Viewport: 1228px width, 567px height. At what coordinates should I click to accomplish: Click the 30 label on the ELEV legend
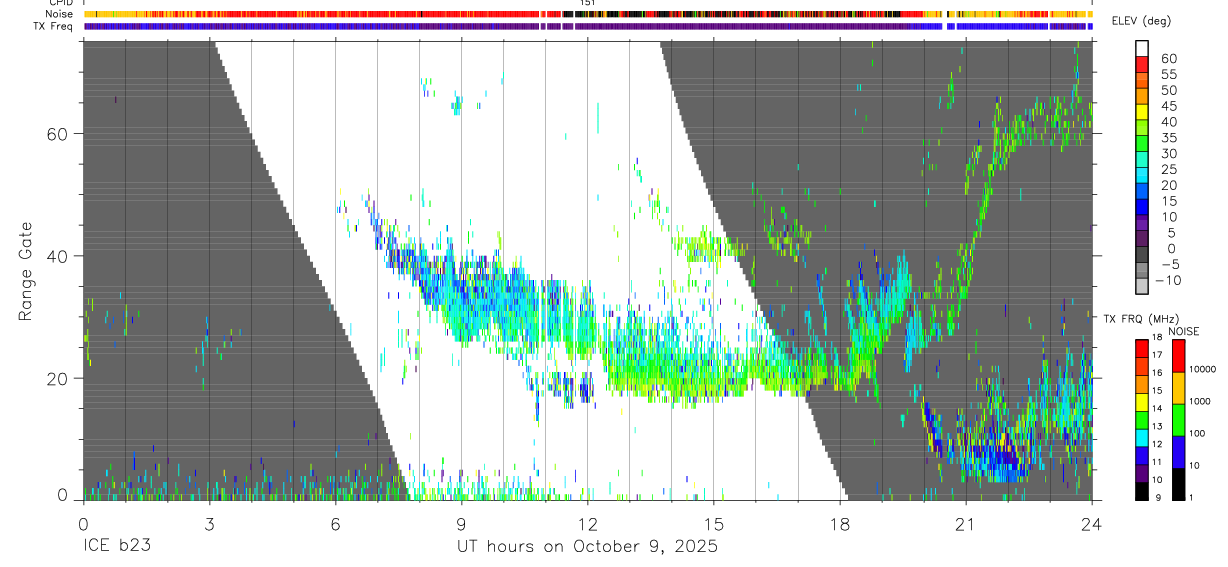pyautogui.click(x=1169, y=154)
